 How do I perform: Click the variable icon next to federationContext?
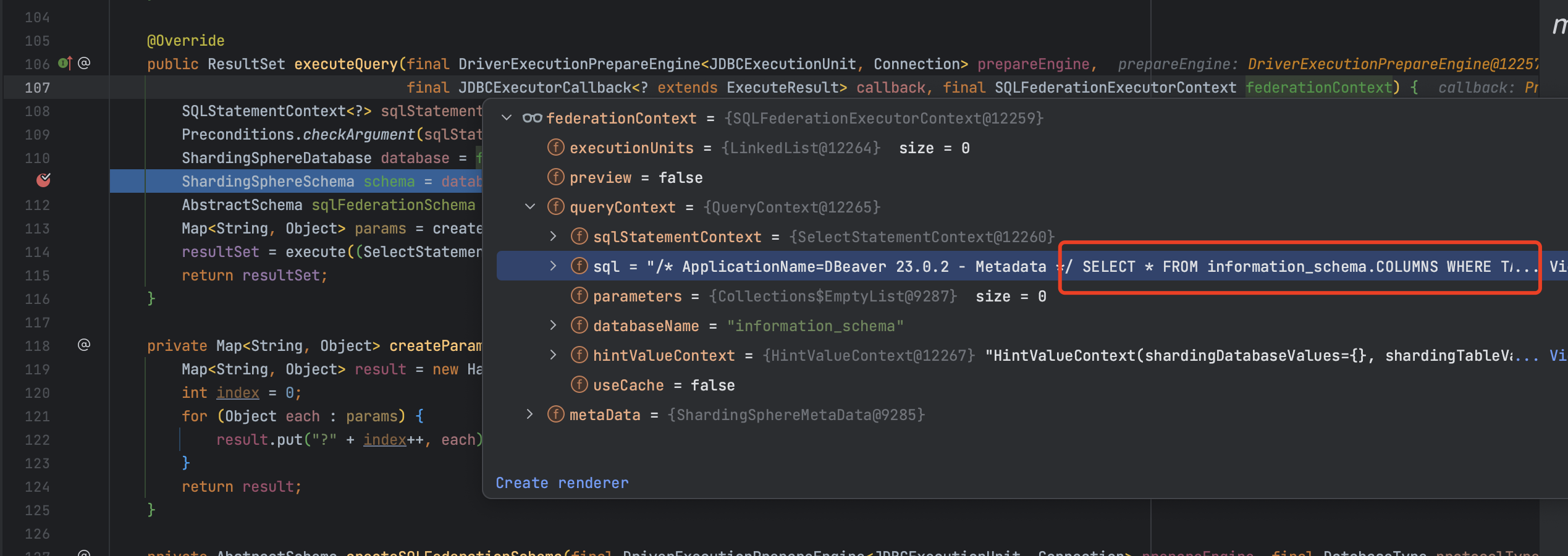(x=531, y=117)
